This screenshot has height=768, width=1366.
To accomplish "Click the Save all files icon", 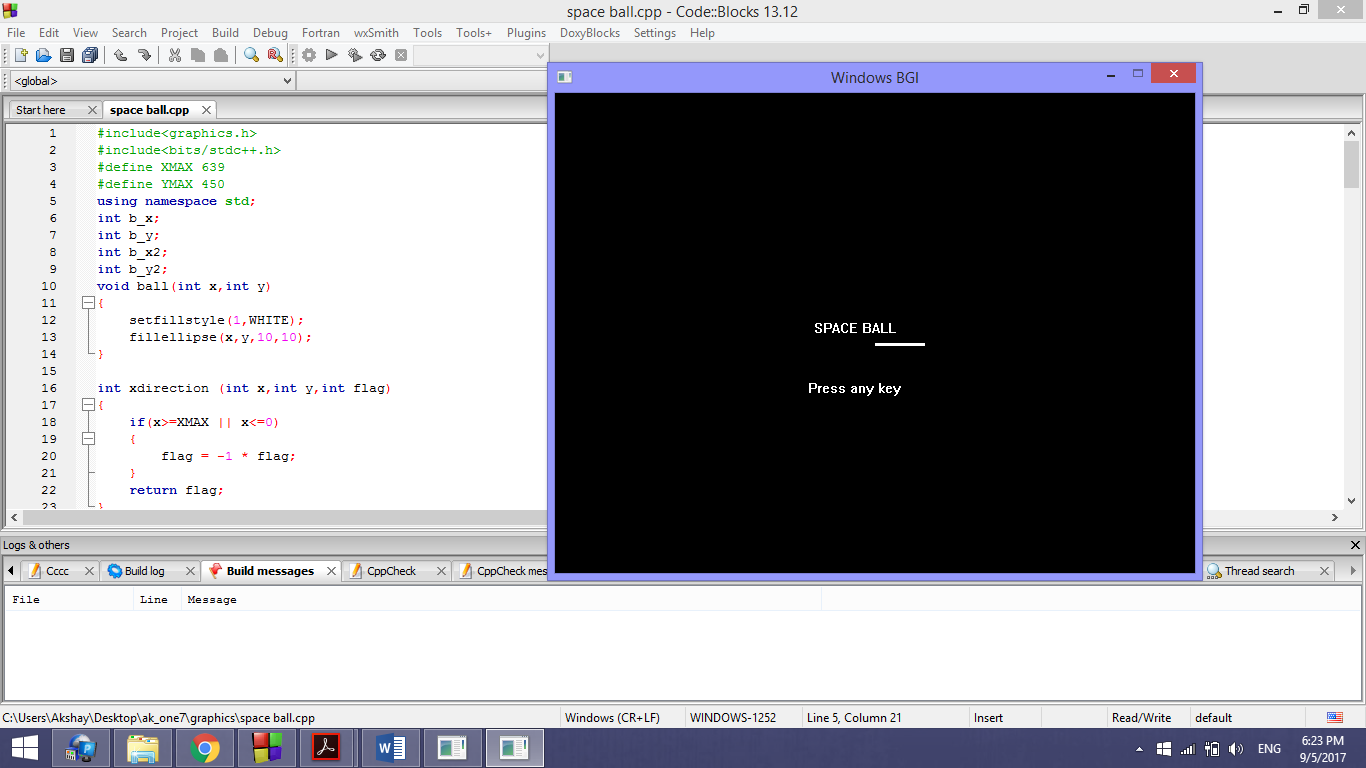I will (90, 55).
